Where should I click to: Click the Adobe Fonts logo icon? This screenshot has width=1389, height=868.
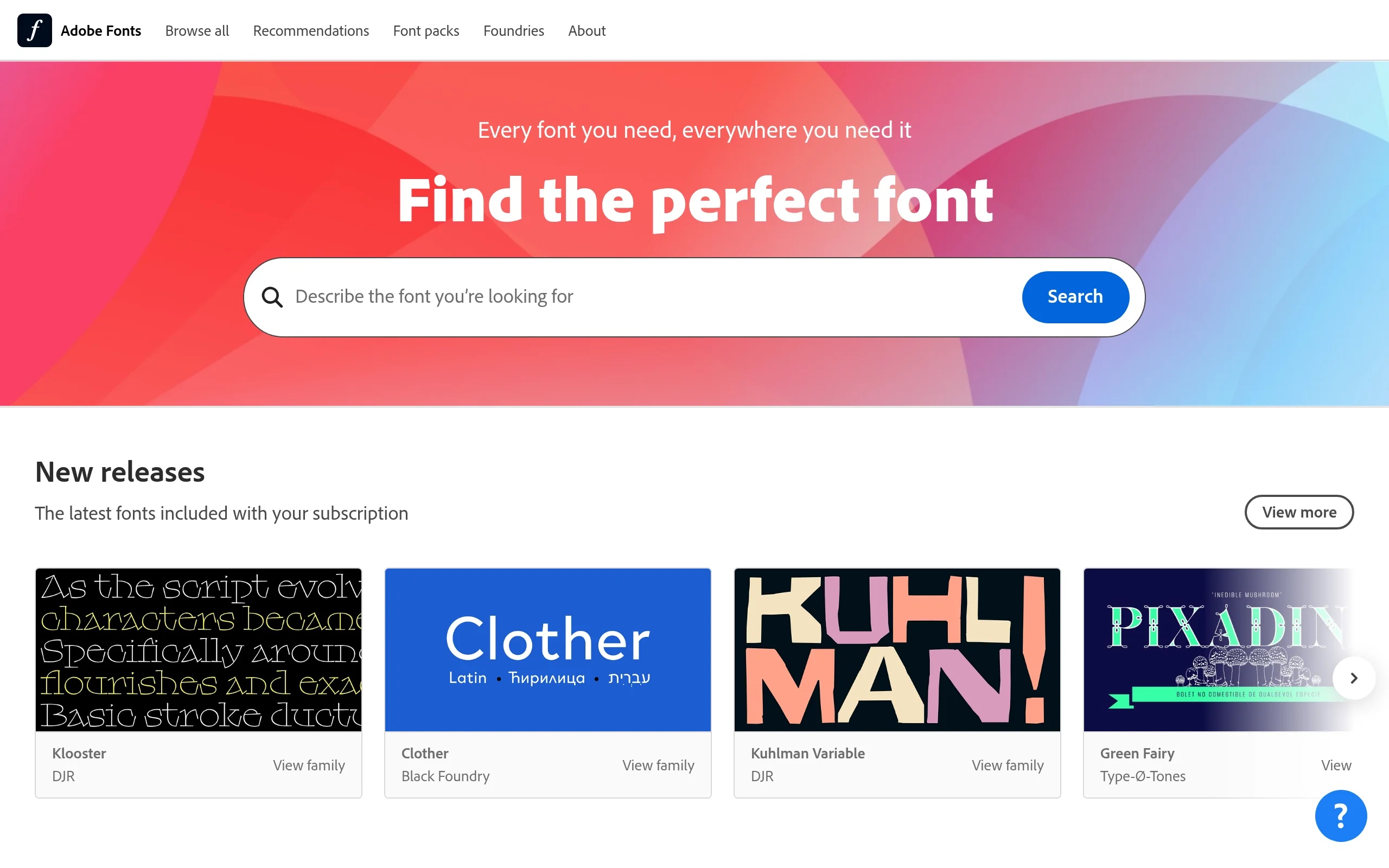coord(34,30)
